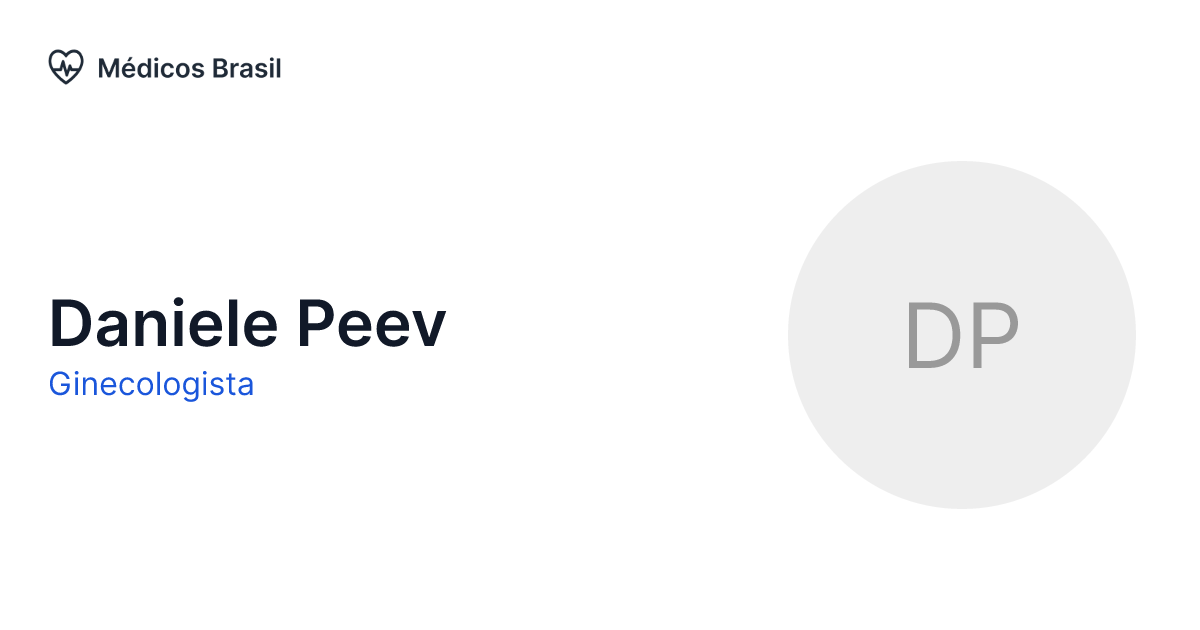Open the Ginecologista specialty link
This screenshot has width=1200, height=630.
click(x=151, y=384)
